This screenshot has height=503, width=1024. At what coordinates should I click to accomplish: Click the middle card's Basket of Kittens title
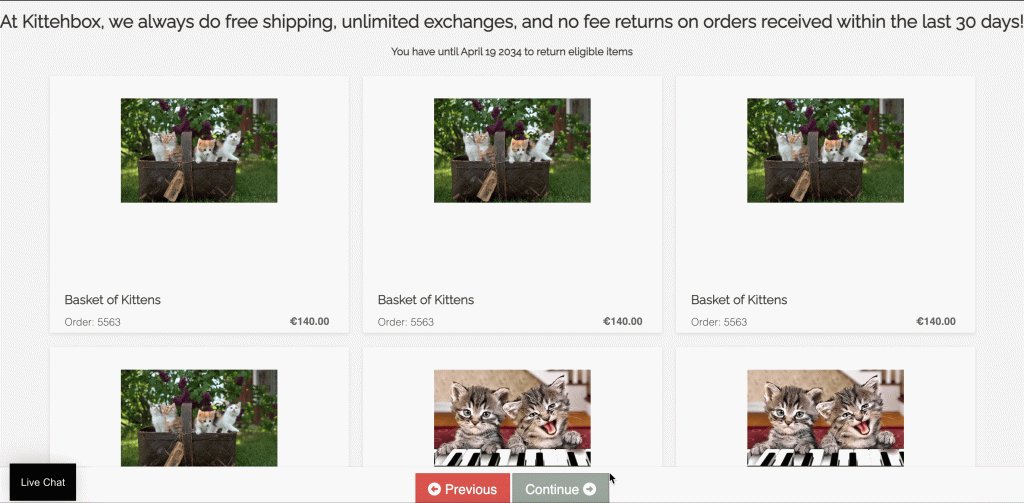[426, 300]
